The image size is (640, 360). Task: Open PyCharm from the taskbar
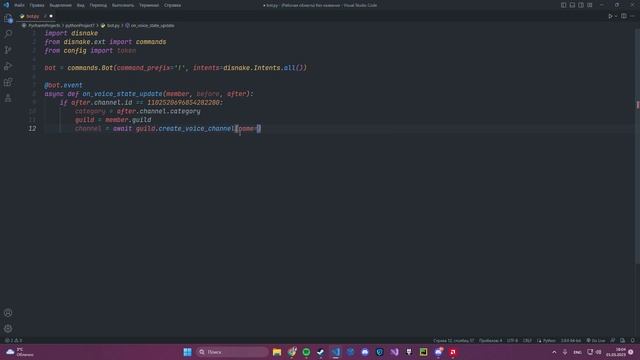coord(424,352)
